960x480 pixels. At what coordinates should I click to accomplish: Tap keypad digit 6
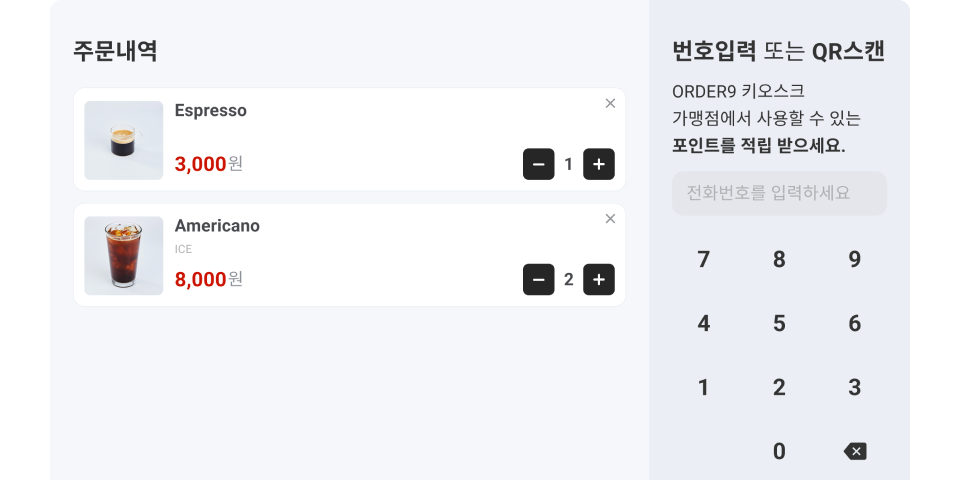855,323
